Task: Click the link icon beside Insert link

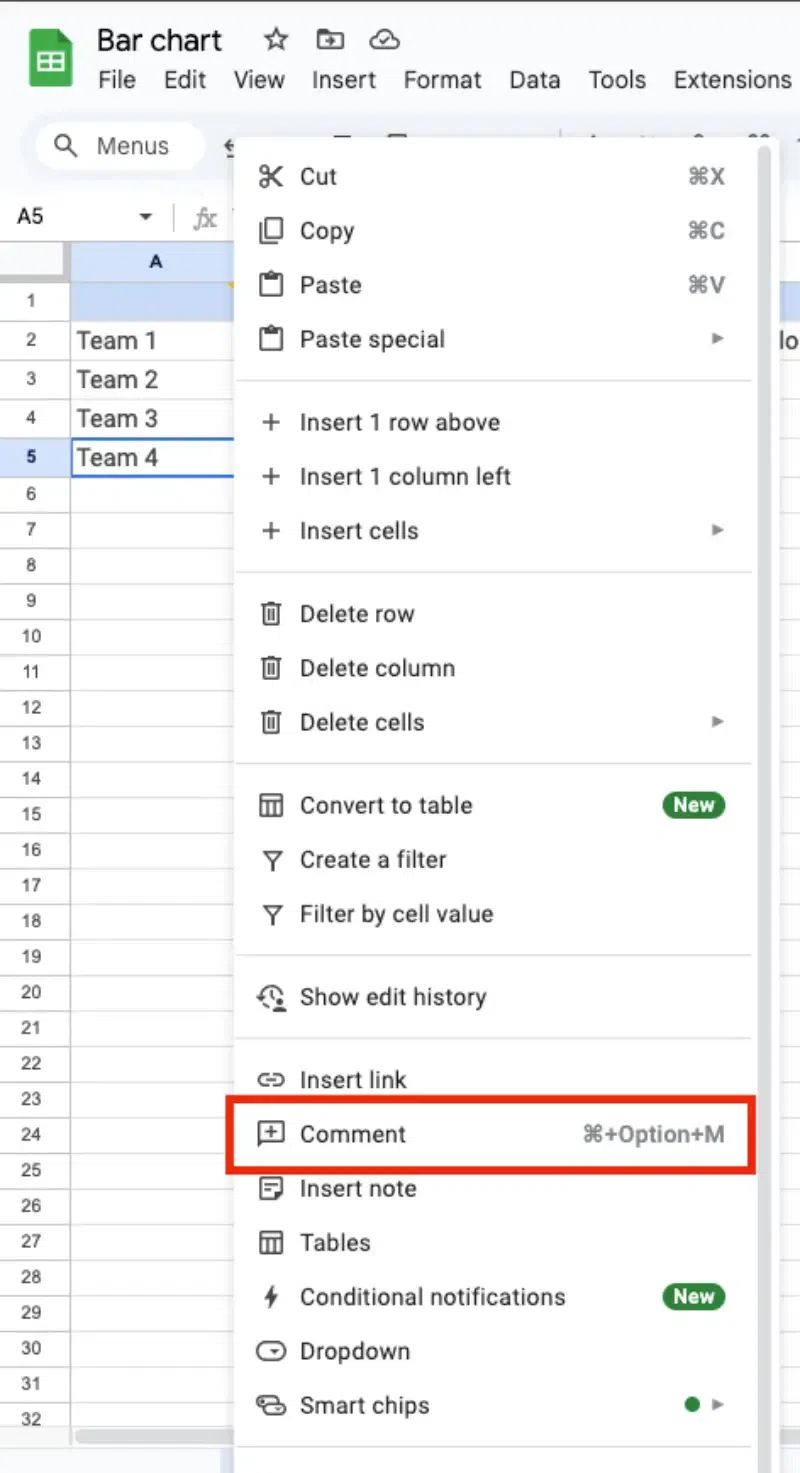Action: click(x=271, y=1080)
